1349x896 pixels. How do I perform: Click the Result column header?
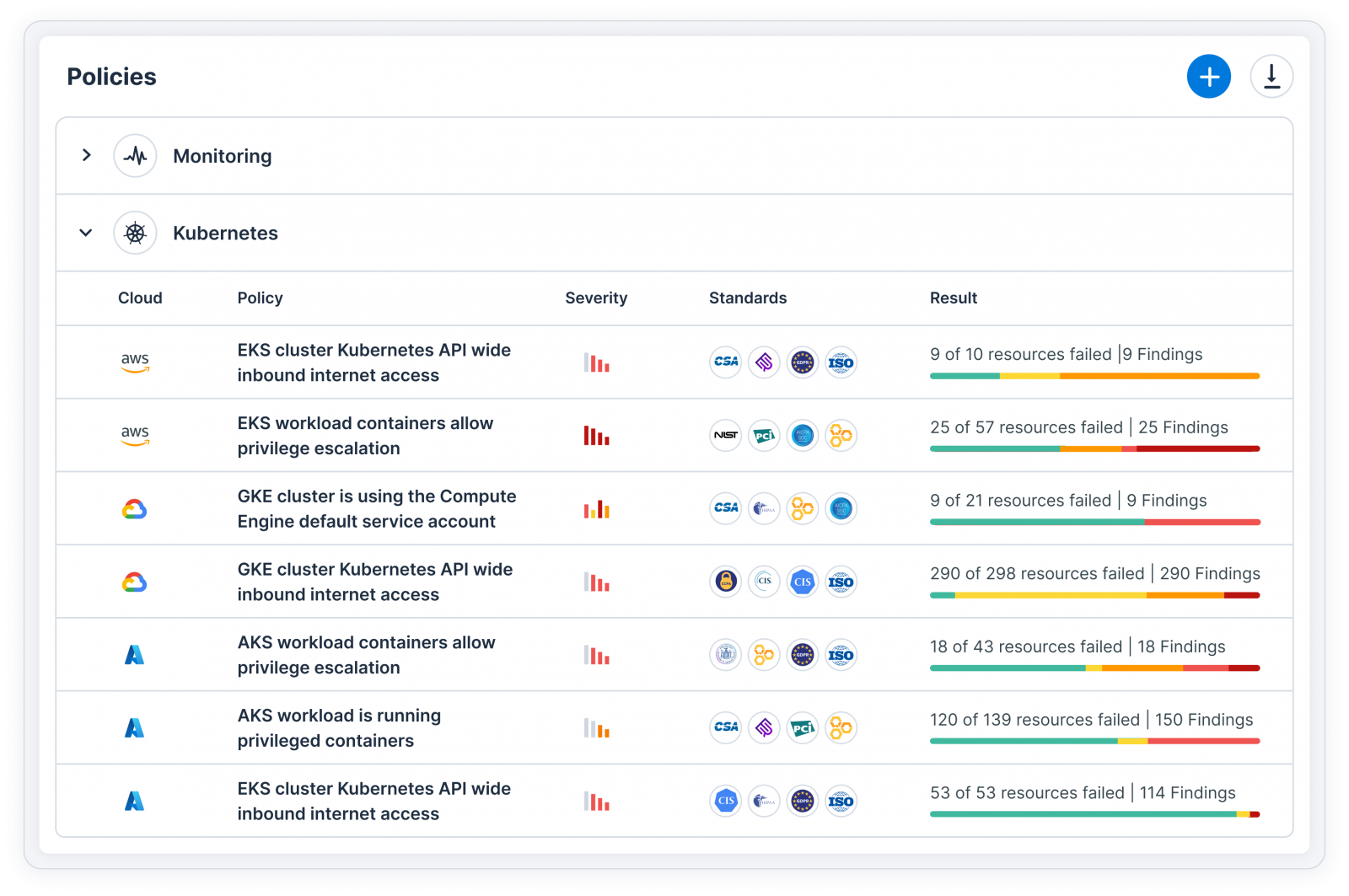coord(953,298)
